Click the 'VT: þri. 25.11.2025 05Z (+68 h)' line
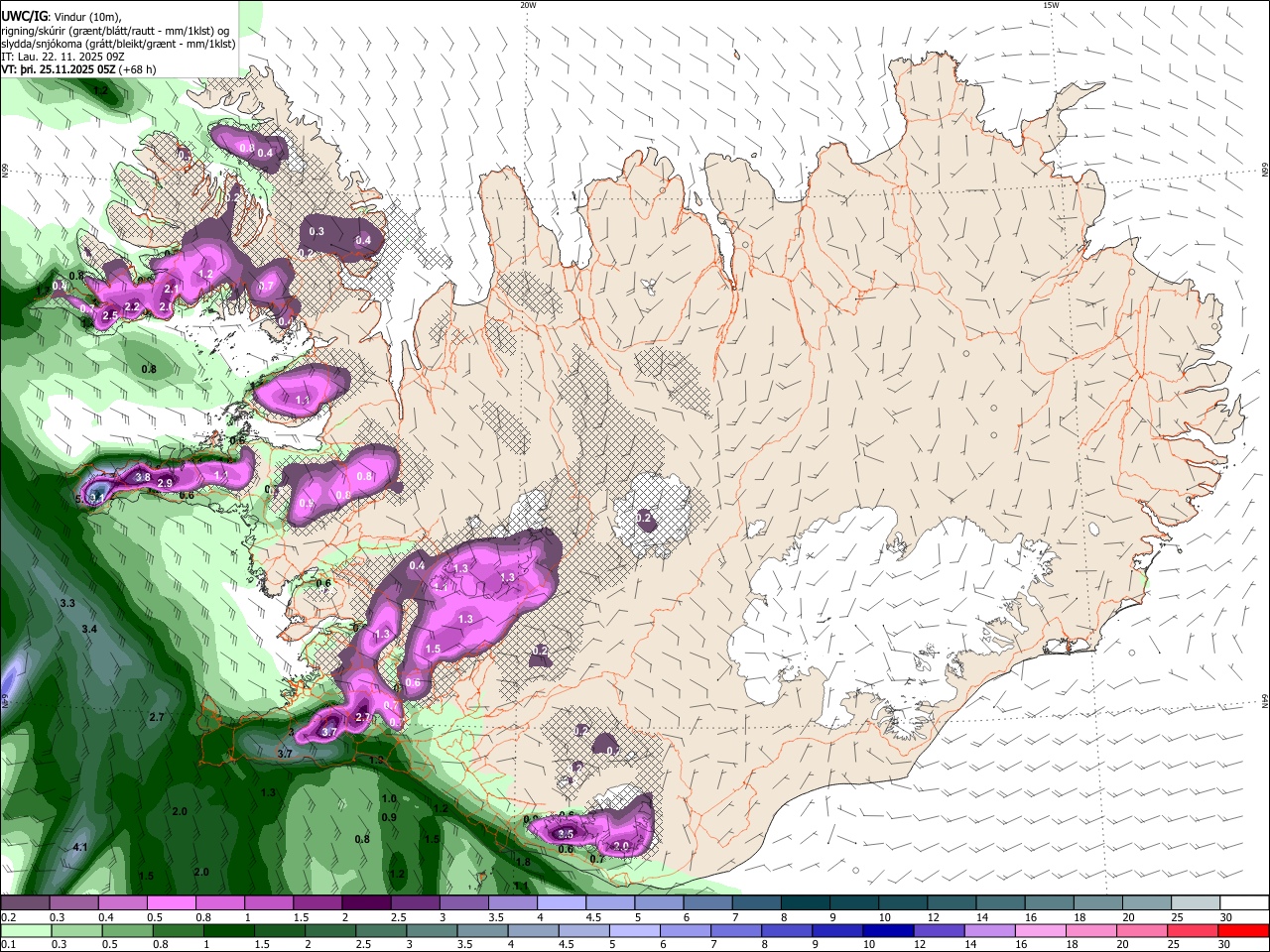The width and height of the screenshot is (1270, 952). (78, 70)
